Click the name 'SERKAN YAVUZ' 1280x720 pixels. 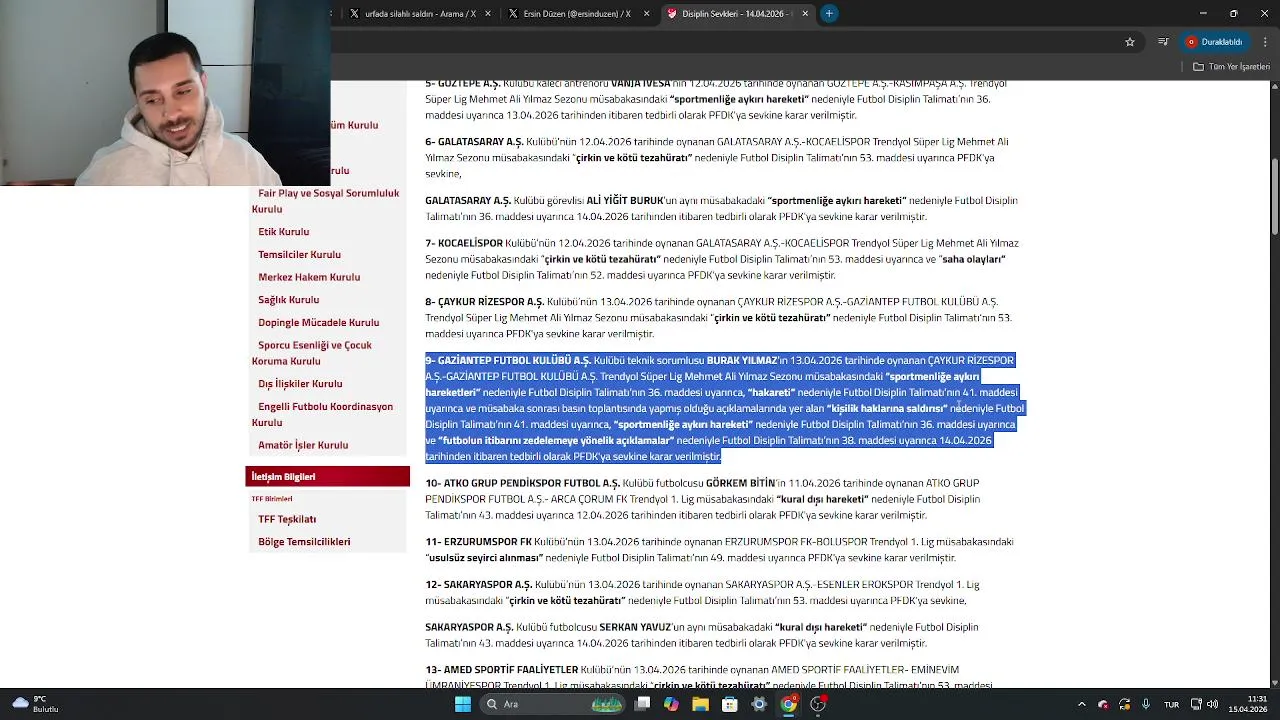[x=635, y=628]
